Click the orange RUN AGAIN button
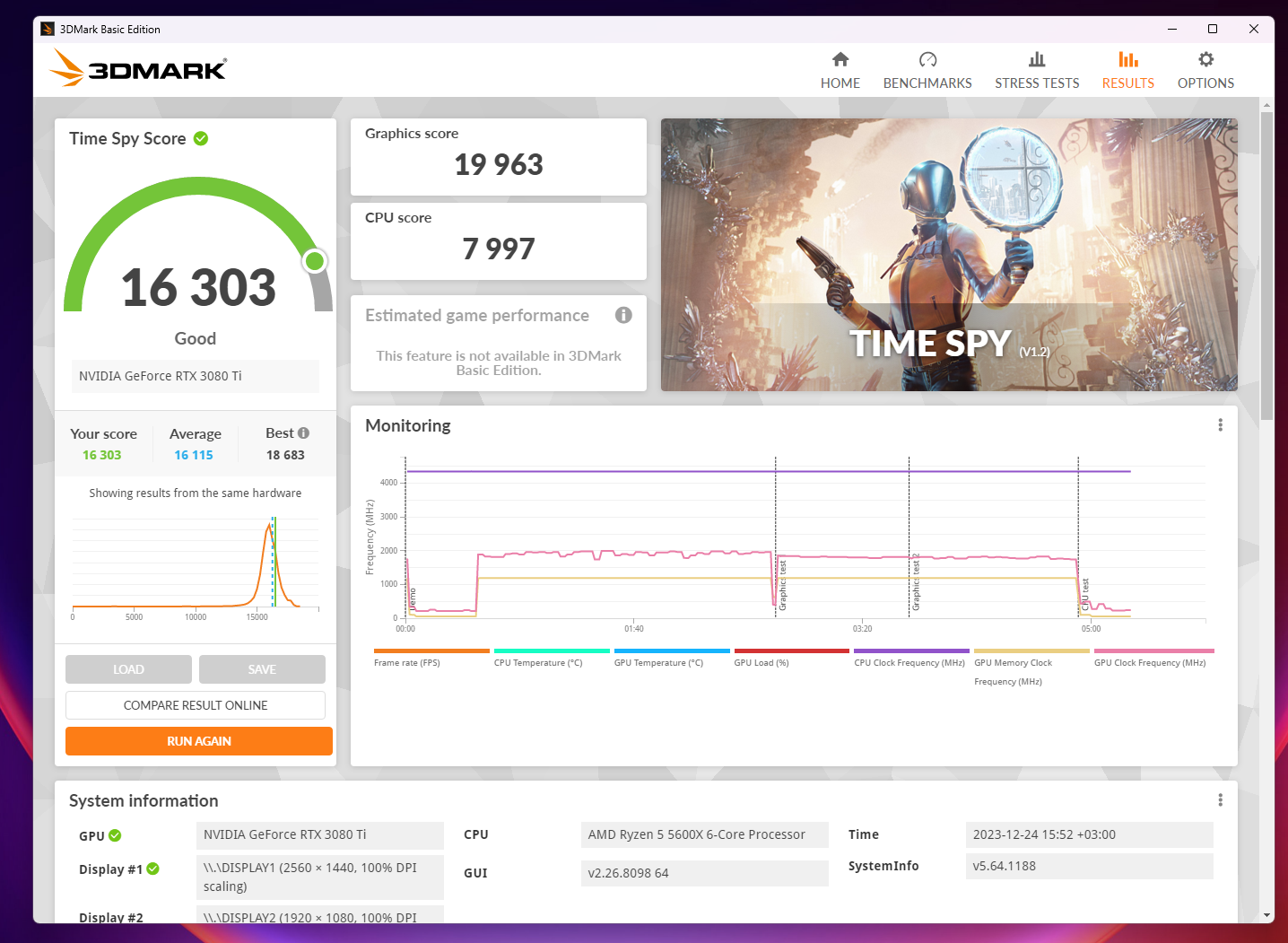This screenshot has height=943, width=1288. tap(199, 741)
